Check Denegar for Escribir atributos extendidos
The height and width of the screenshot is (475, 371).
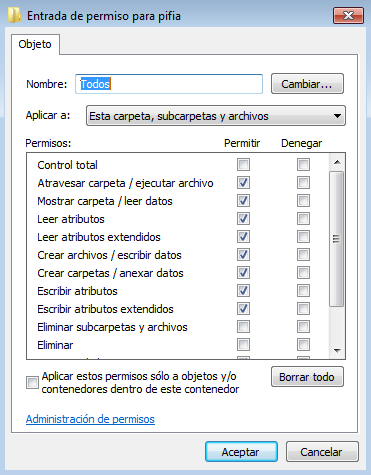[303, 309]
